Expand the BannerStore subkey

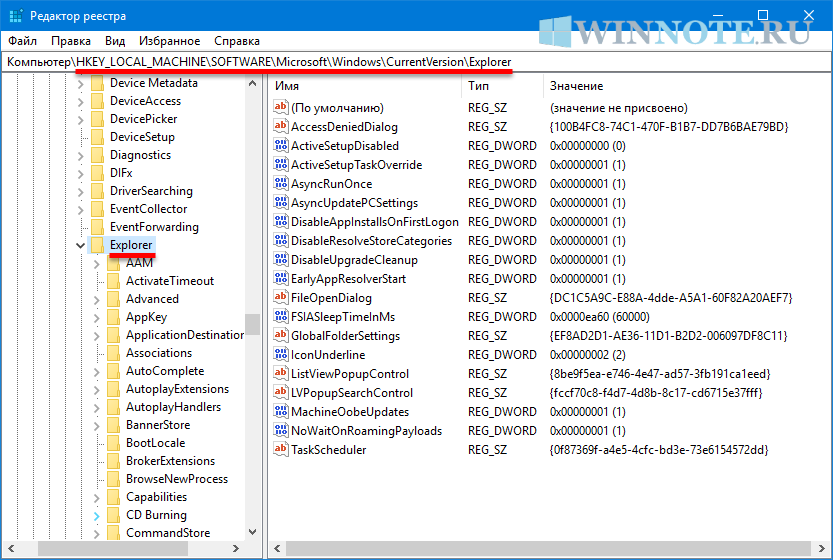[x=96, y=426]
